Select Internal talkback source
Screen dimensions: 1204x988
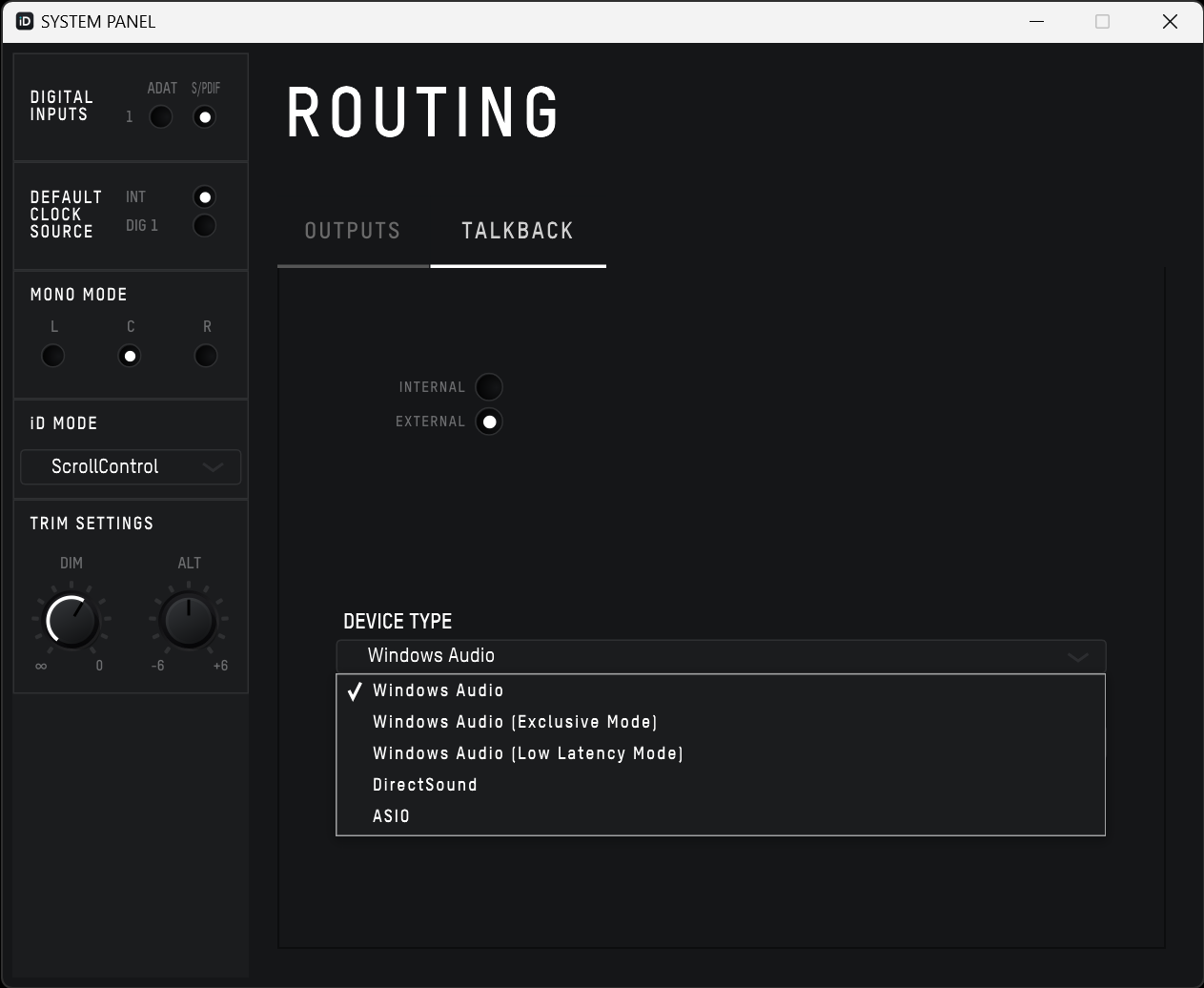(x=488, y=387)
